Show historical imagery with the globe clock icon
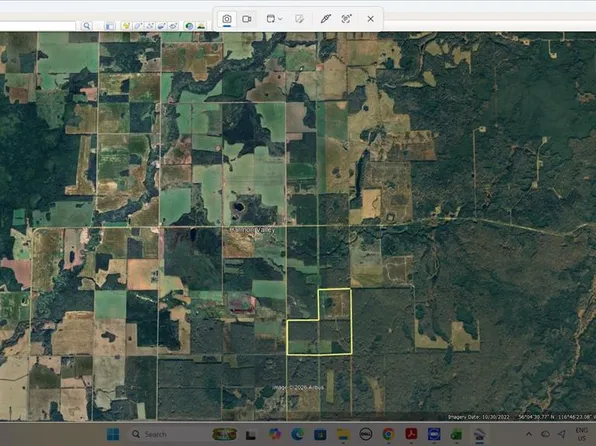Image resolution: width=596 pixels, height=446 pixels. [189, 26]
